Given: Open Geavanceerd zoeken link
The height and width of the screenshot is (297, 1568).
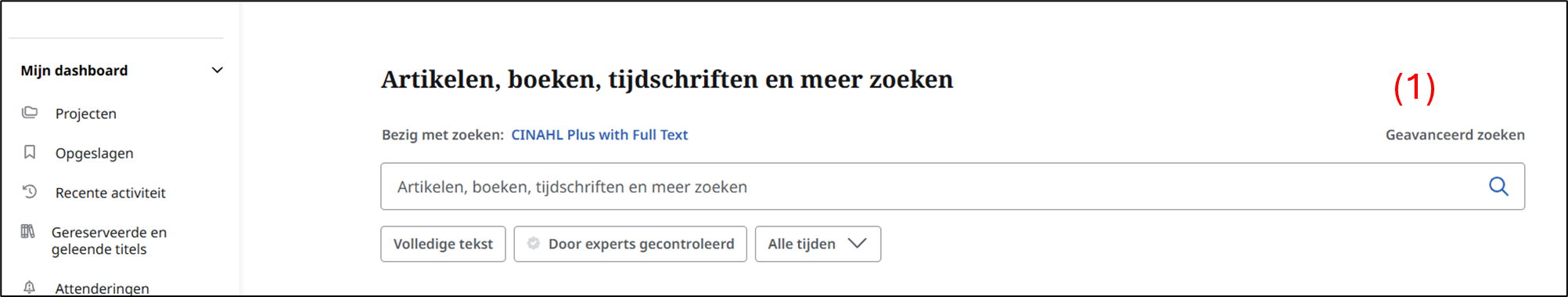Looking at the screenshot, I should [x=1455, y=135].
